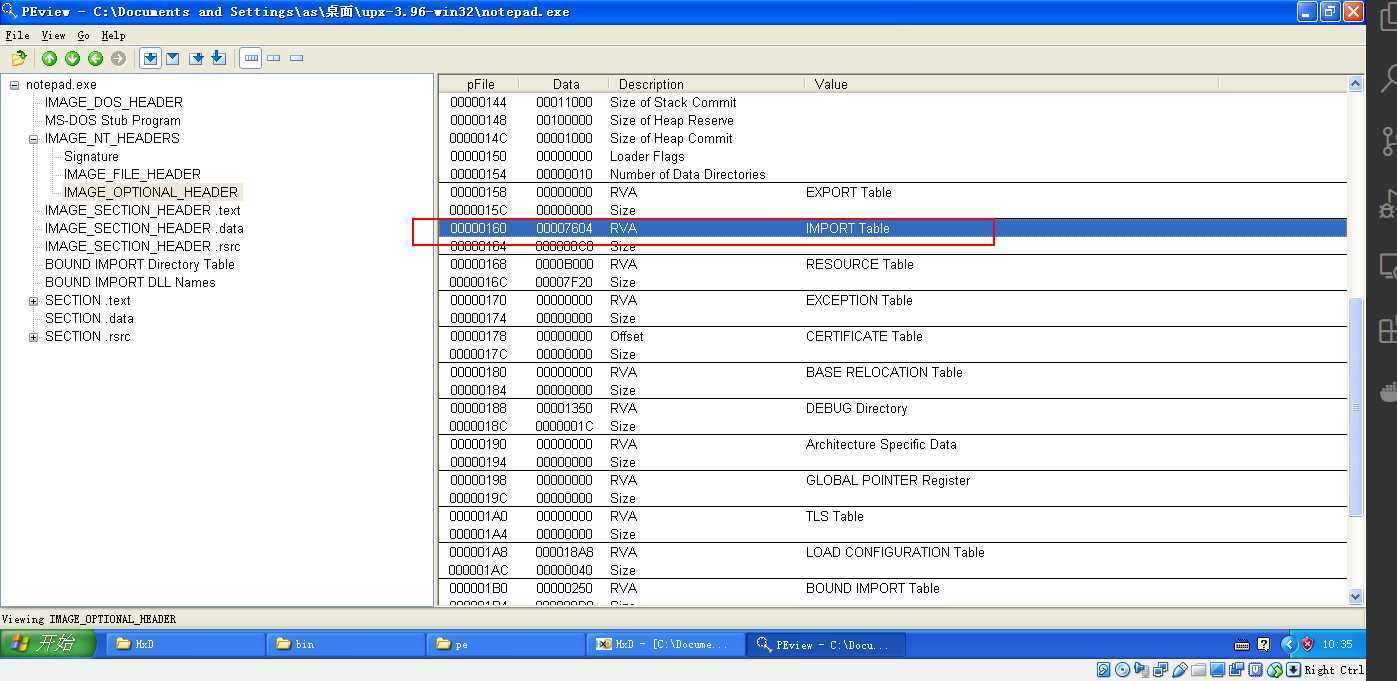Viewport: 1397px width, 681px height.
Task: Select BOUND IMPORT DLL Names item
Action: [130, 282]
